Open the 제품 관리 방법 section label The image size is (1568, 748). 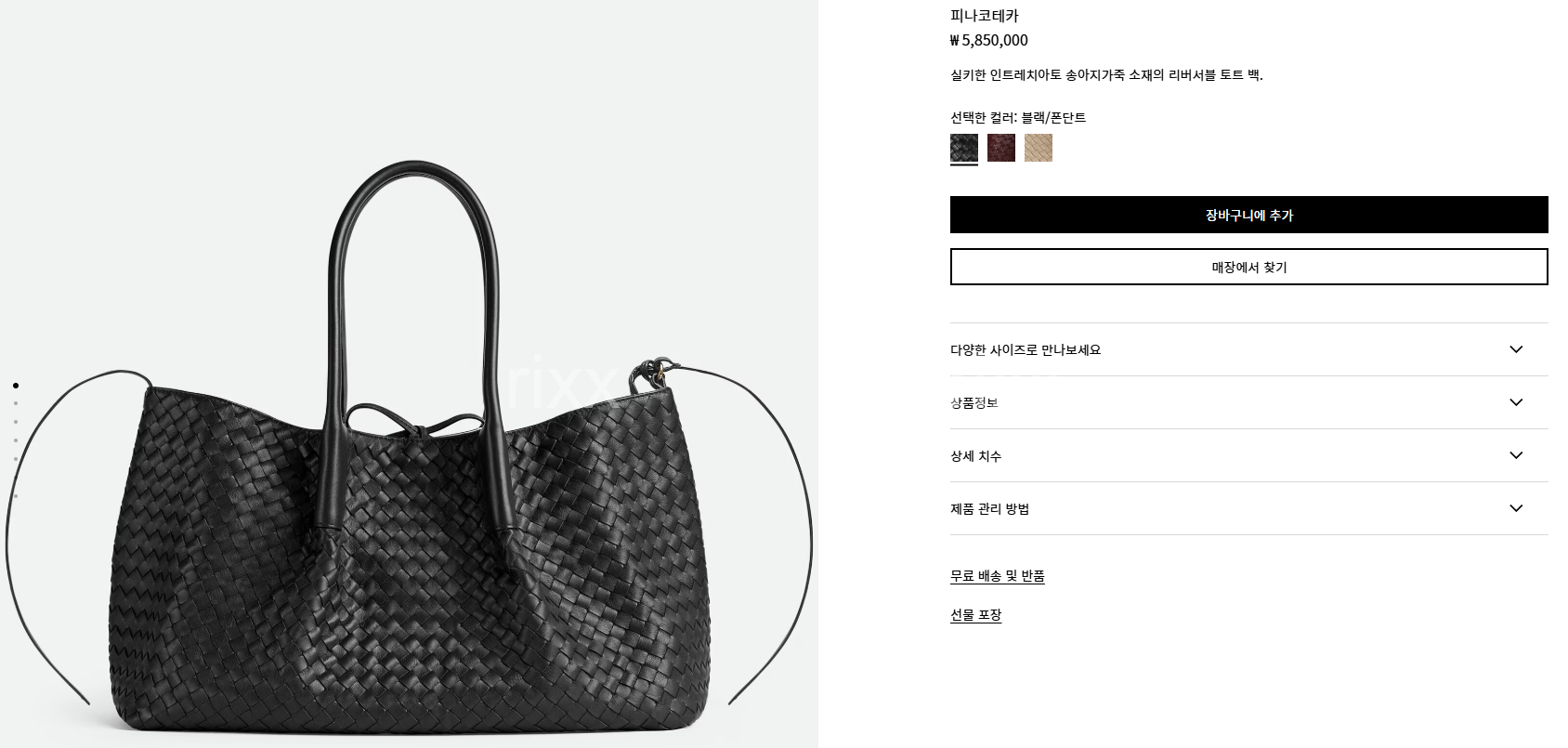click(989, 508)
